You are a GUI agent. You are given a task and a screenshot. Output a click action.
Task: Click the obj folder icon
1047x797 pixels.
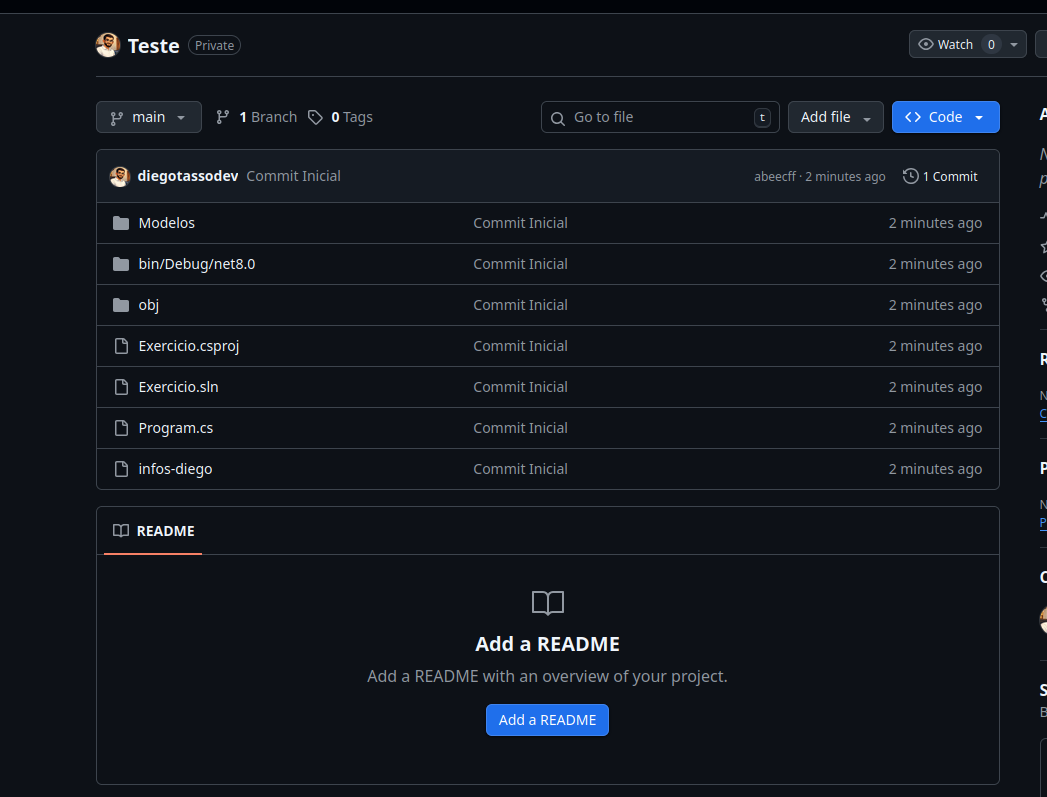pos(121,305)
